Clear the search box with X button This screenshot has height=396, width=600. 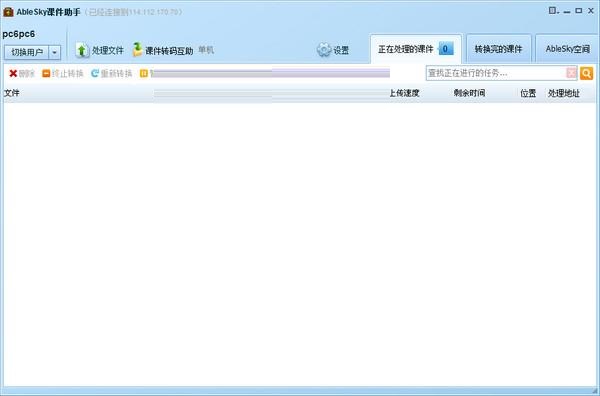coord(571,73)
